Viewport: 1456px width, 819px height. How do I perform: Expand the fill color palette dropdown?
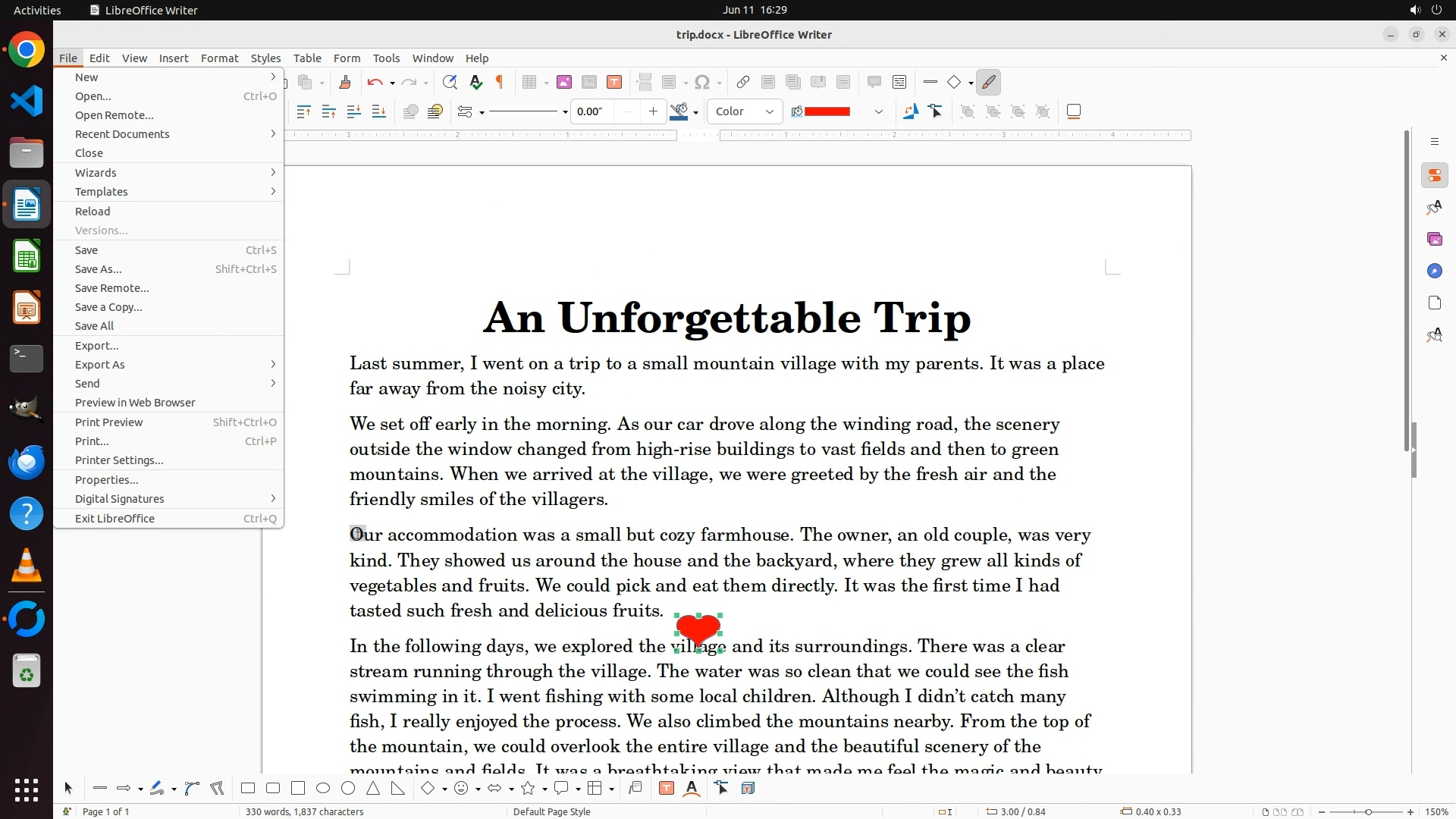click(x=878, y=111)
